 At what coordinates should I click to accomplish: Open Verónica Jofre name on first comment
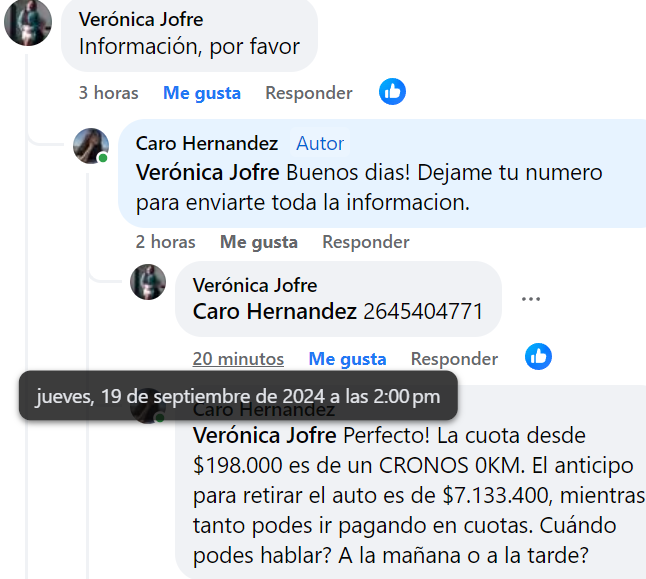(x=141, y=19)
